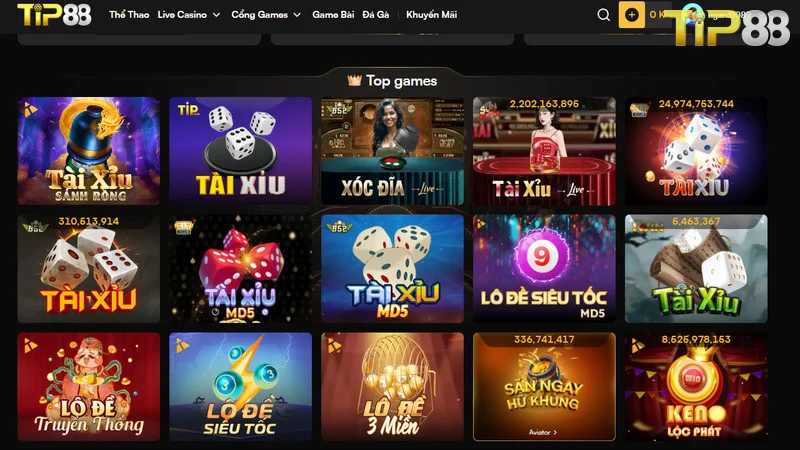This screenshot has width=800, height=450.
Task: Open the Xóc Đĩa Live game
Action: pyautogui.click(x=392, y=151)
